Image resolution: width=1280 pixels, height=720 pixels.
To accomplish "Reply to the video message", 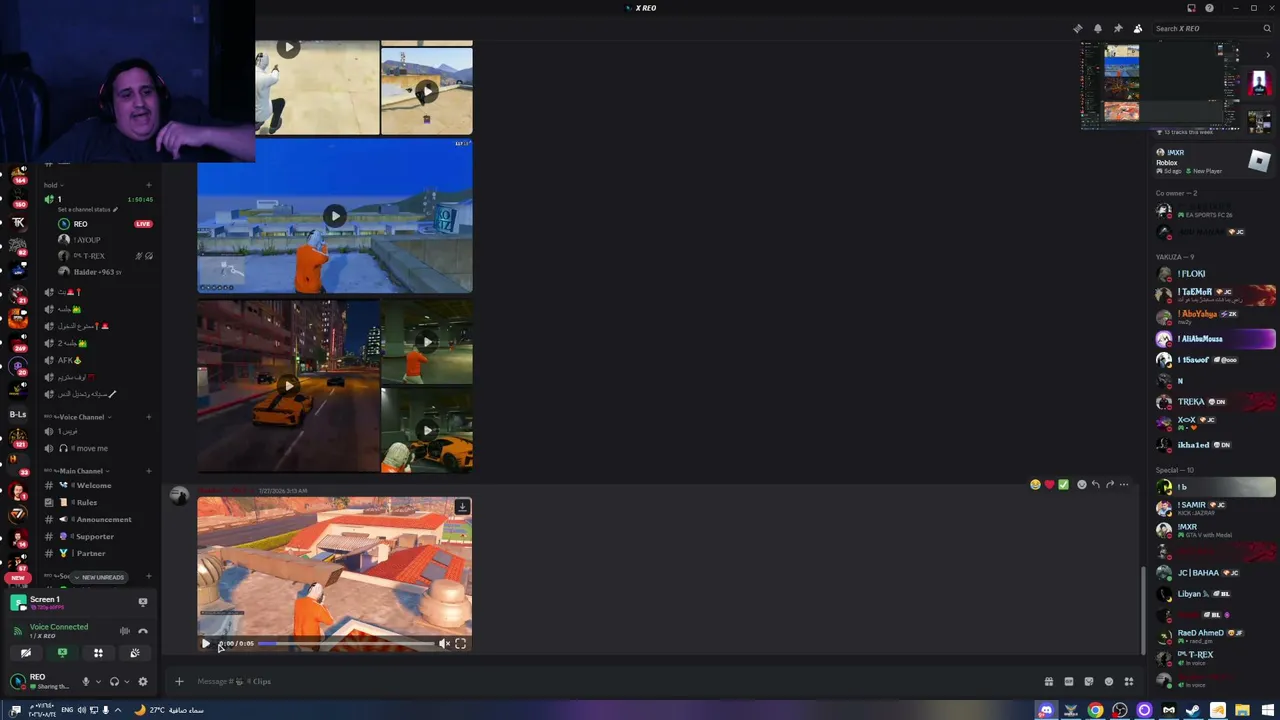I will point(1095,485).
